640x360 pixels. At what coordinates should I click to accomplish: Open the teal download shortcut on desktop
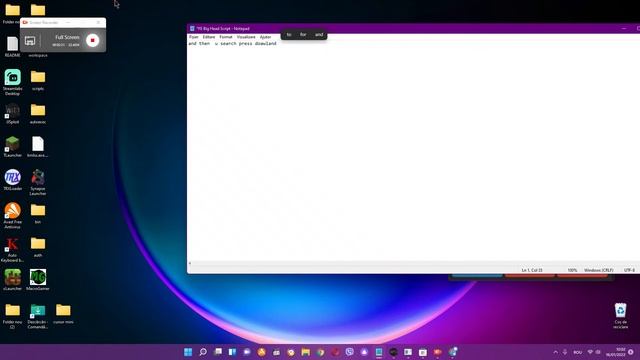(x=38, y=316)
